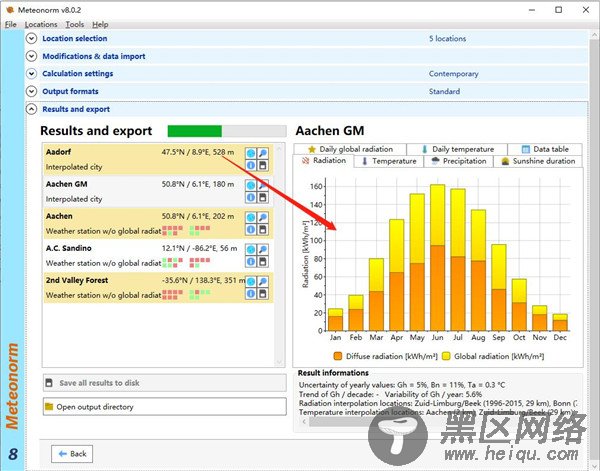Click the Diffuse radiation orange legend swatch

click(338, 356)
